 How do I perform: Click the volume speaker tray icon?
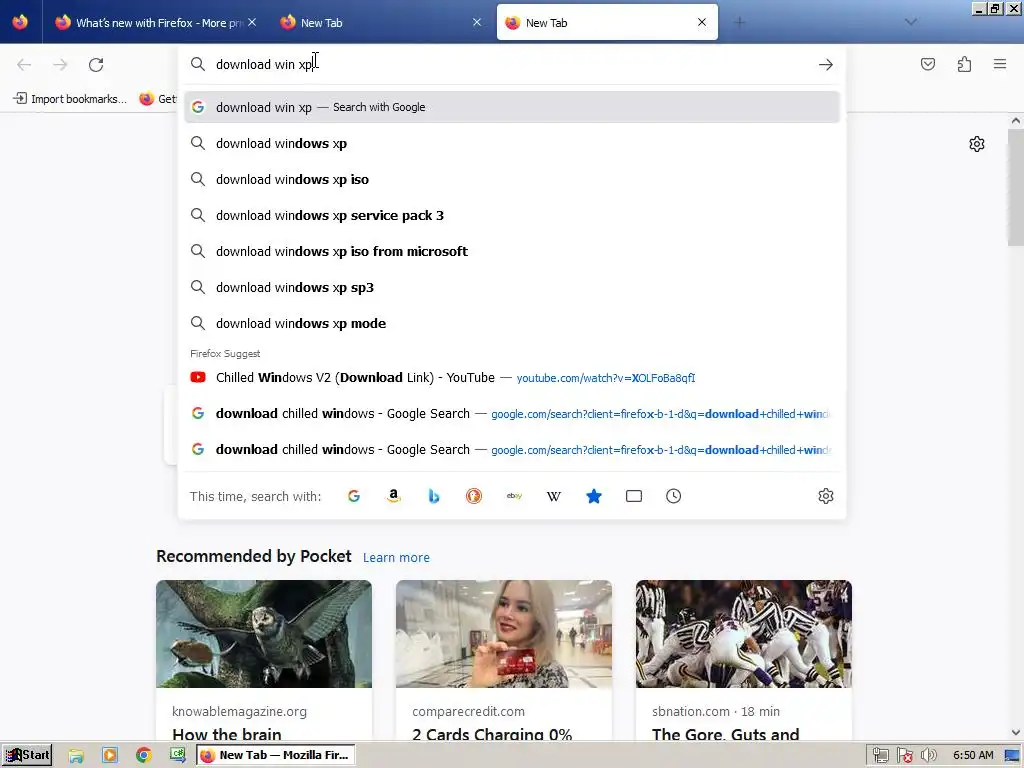click(928, 756)
